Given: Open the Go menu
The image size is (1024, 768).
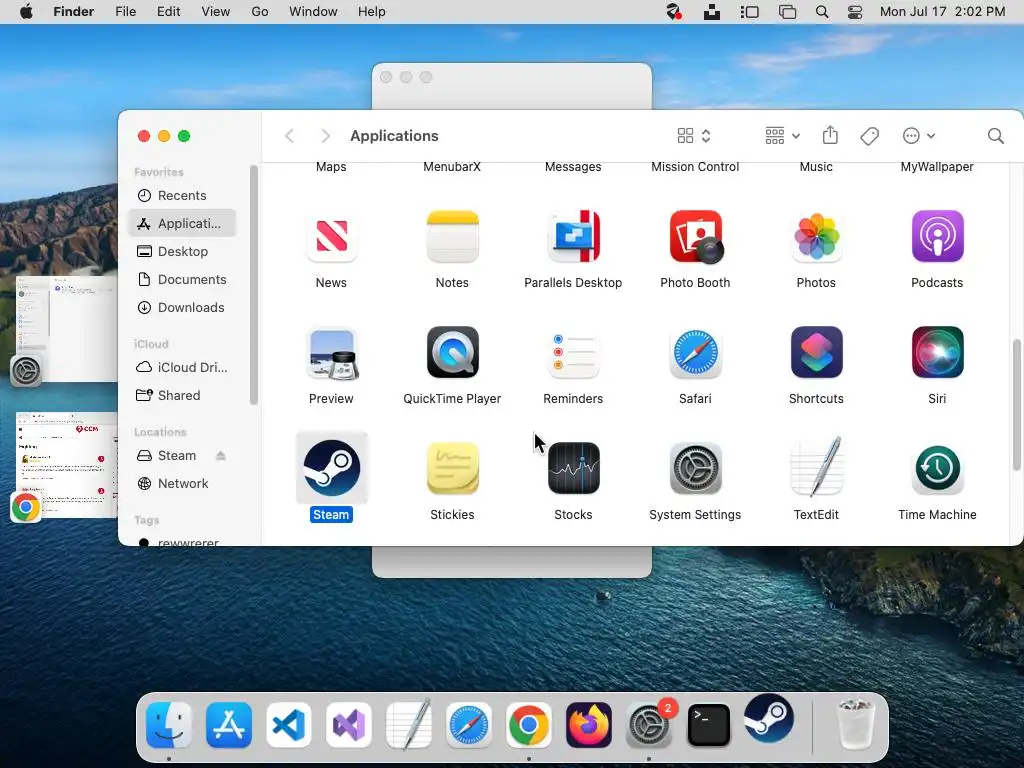Looking at the screenshot, I should click(260, 12).
